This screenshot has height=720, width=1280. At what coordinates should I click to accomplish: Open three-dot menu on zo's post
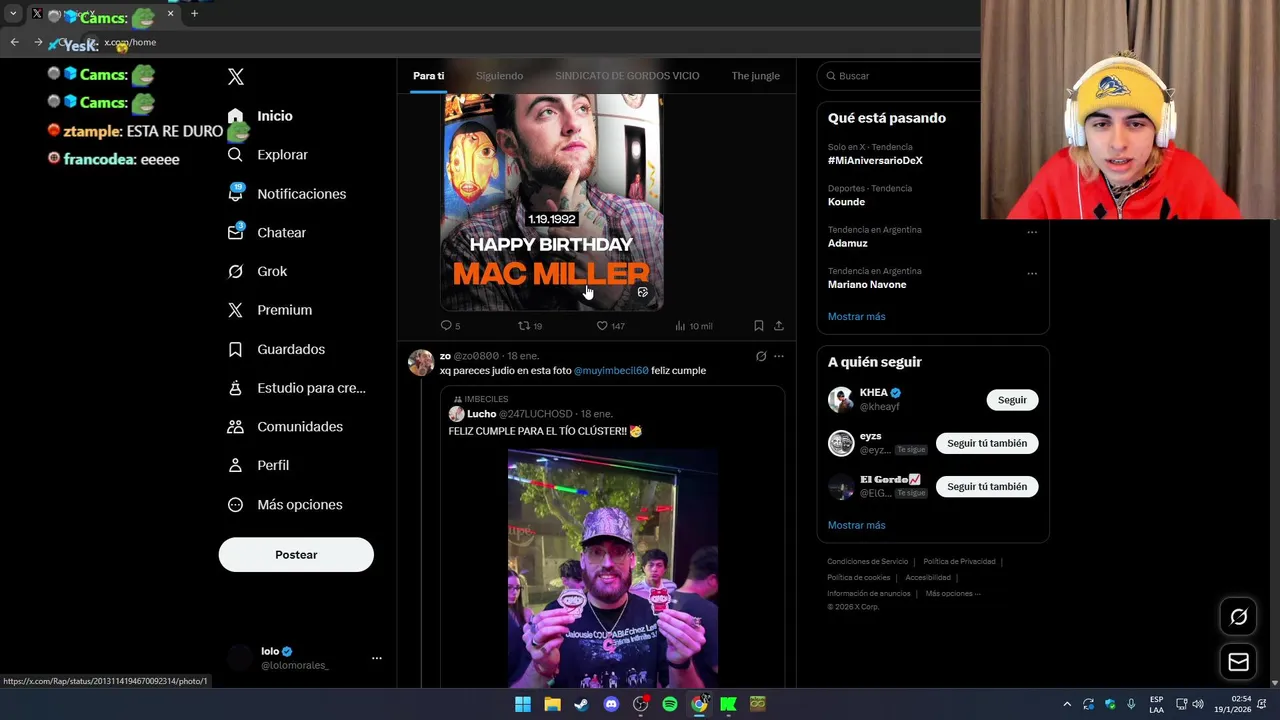pos(779,356)
